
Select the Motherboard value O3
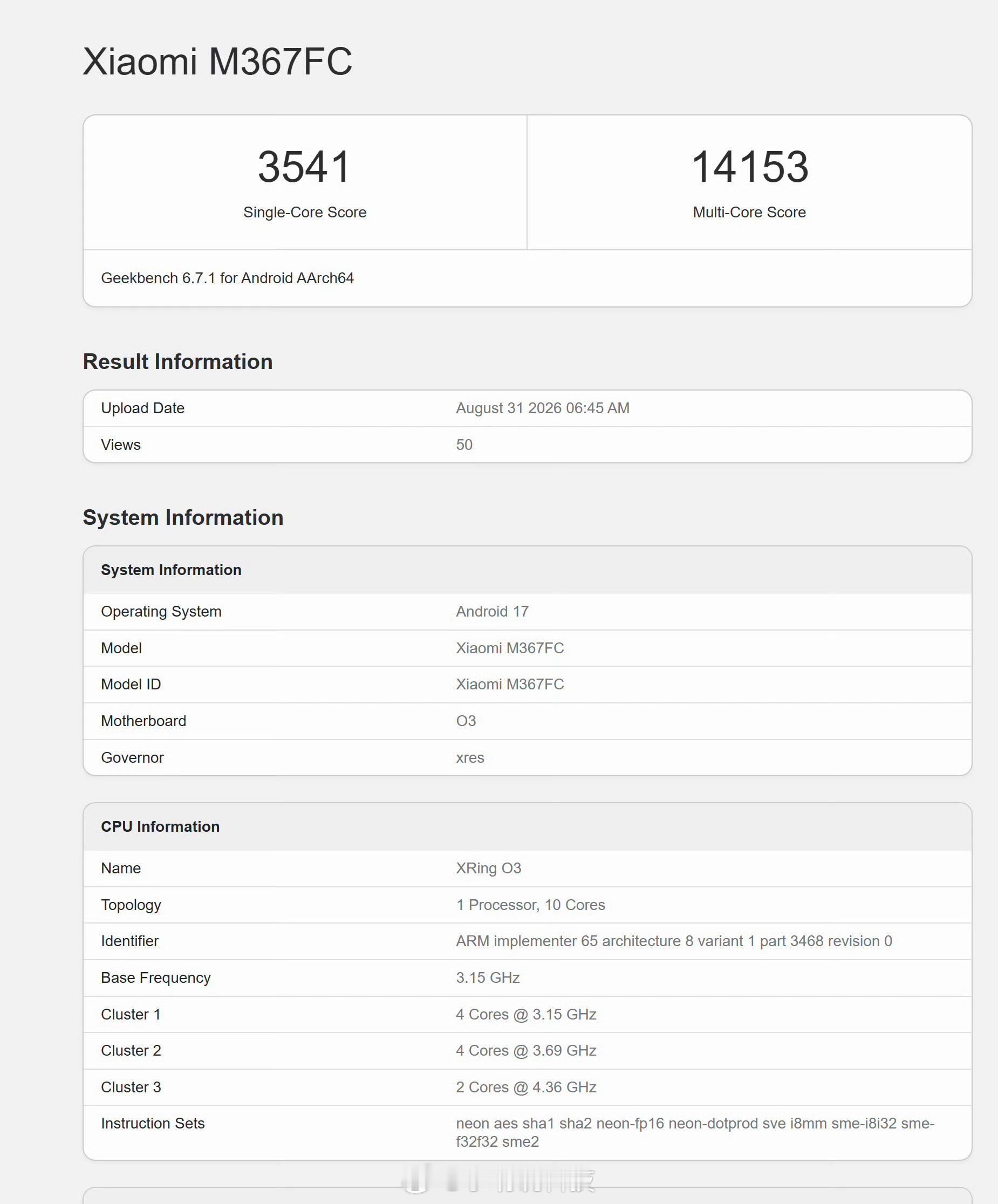click(466, 721)
